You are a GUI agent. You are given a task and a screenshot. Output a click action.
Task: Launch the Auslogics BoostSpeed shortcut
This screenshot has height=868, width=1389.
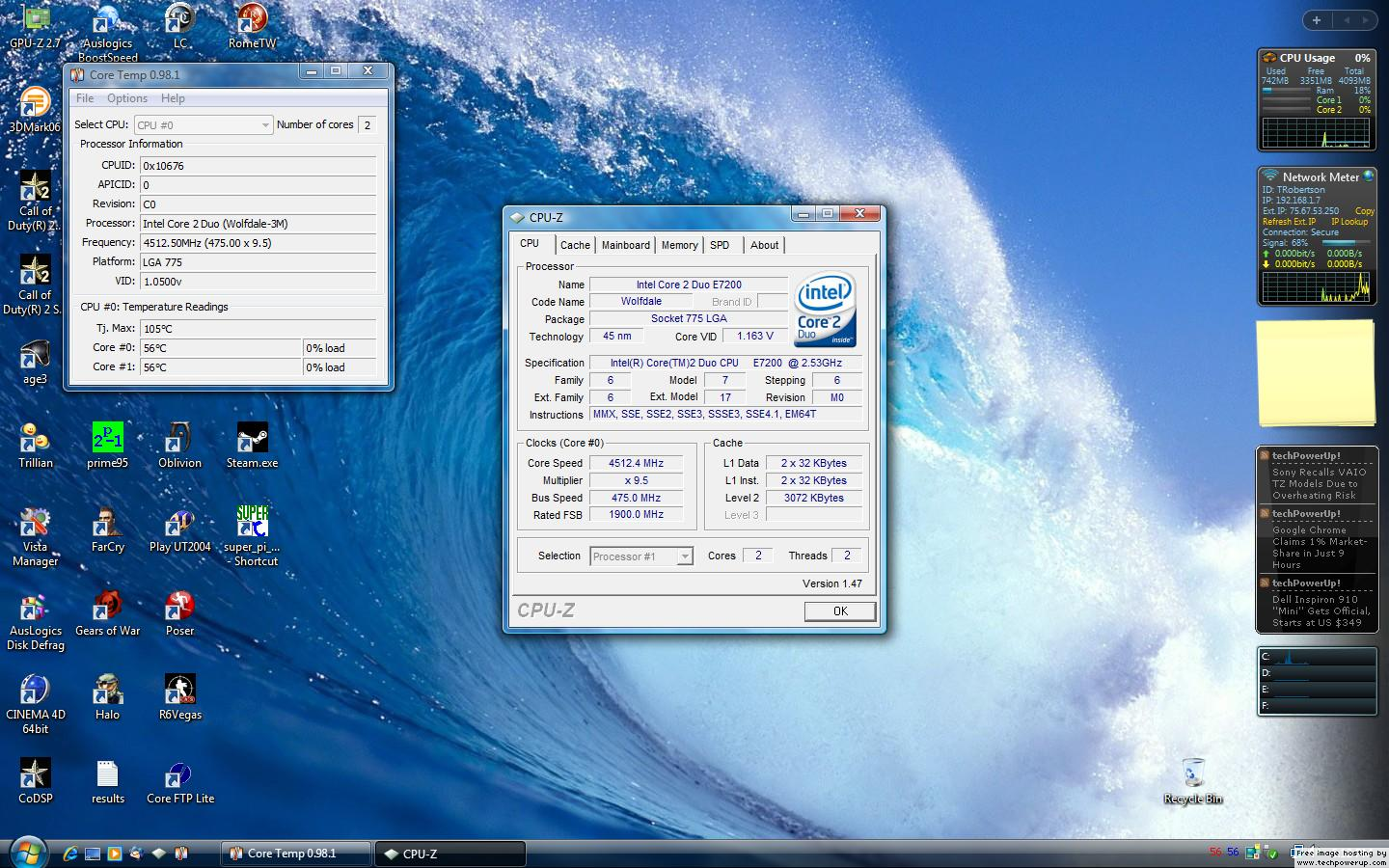coord(107,34)
